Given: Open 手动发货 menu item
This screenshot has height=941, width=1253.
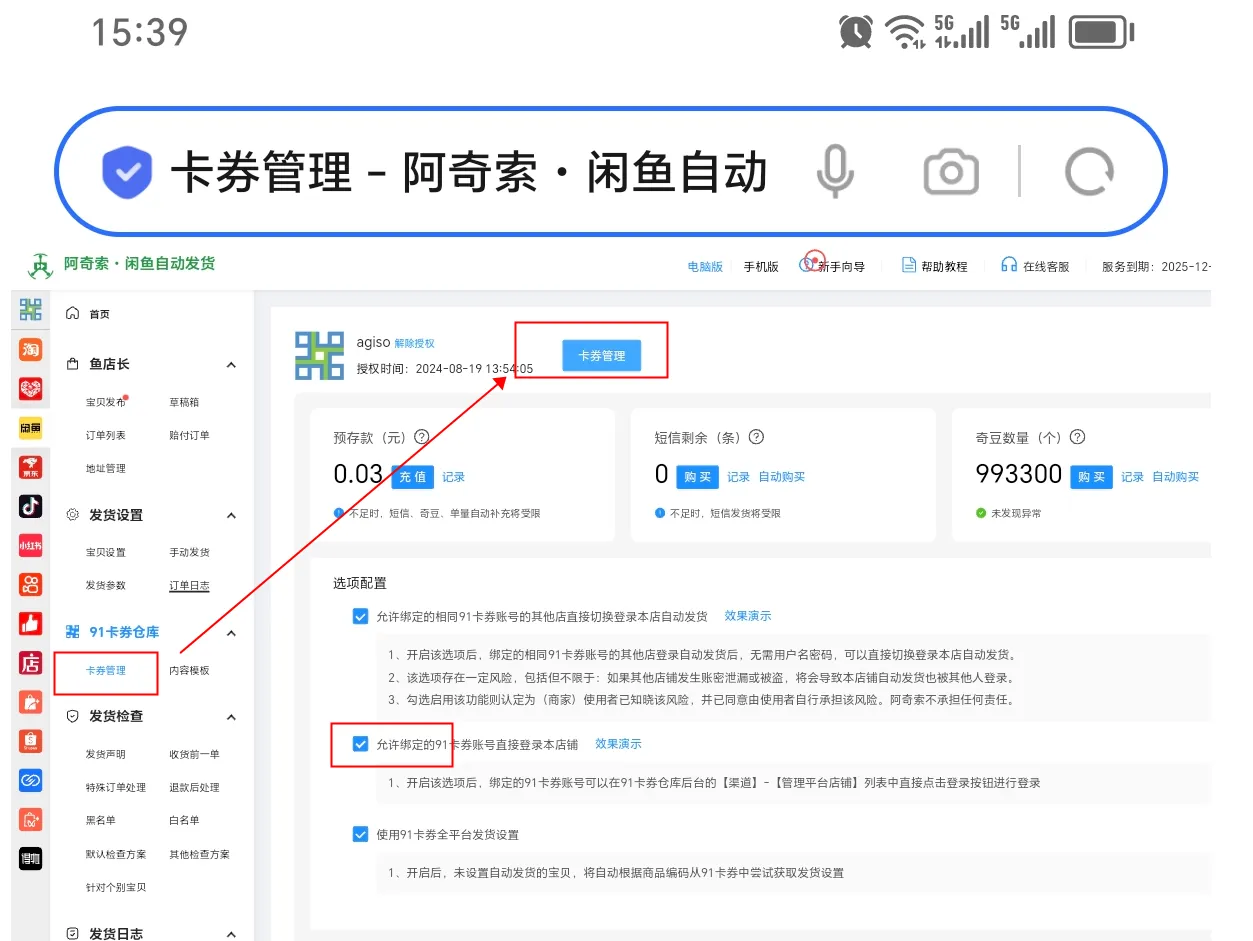Looking at the screenshot, I should [x=189, y=552].
